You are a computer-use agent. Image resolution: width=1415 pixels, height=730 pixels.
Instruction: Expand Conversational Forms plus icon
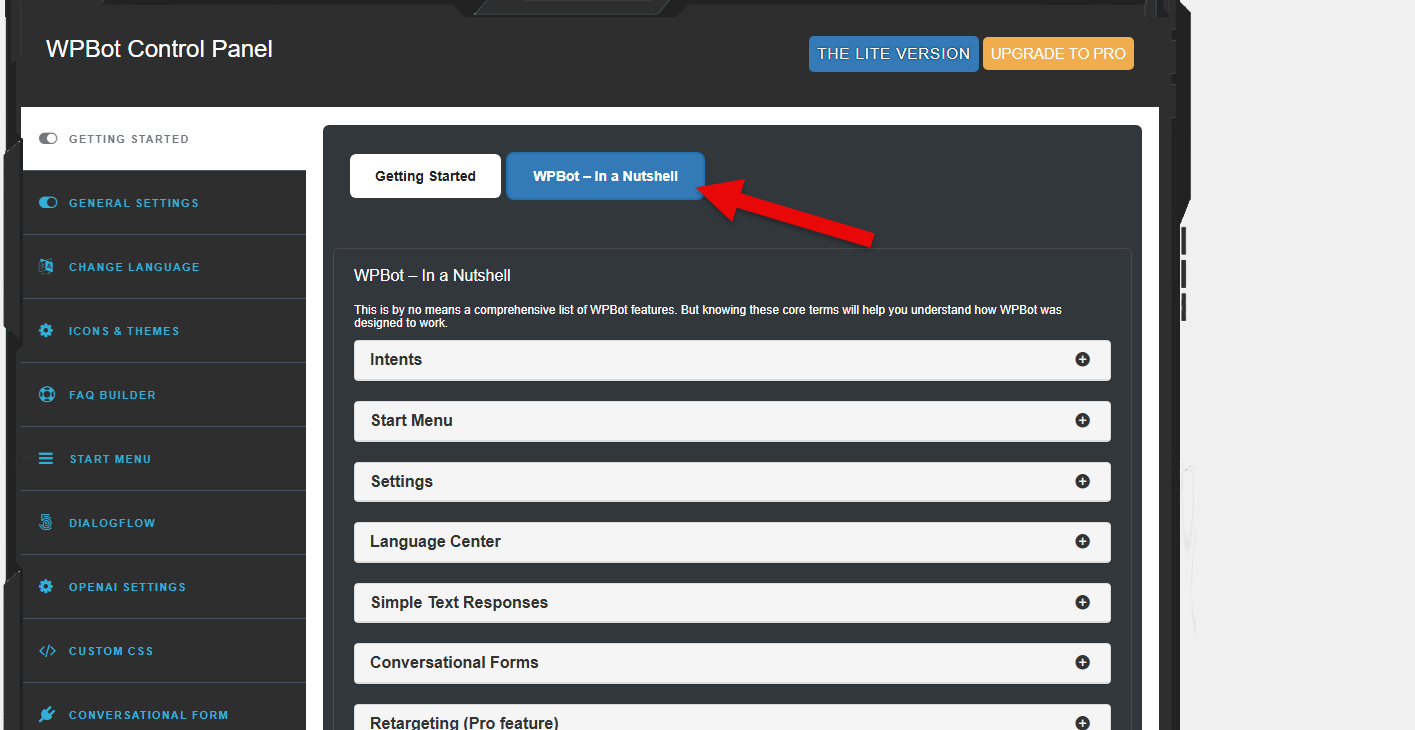coord(1082,662)
